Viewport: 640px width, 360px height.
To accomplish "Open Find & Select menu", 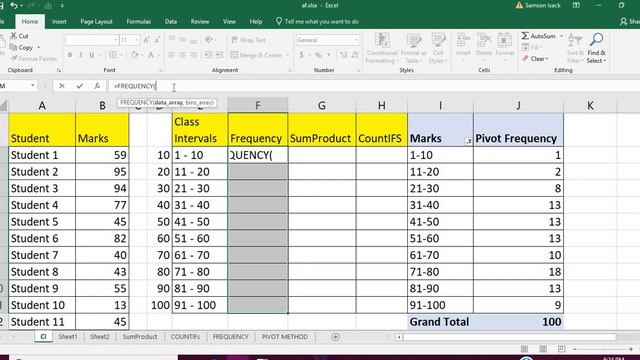I will tap(596, 48).
